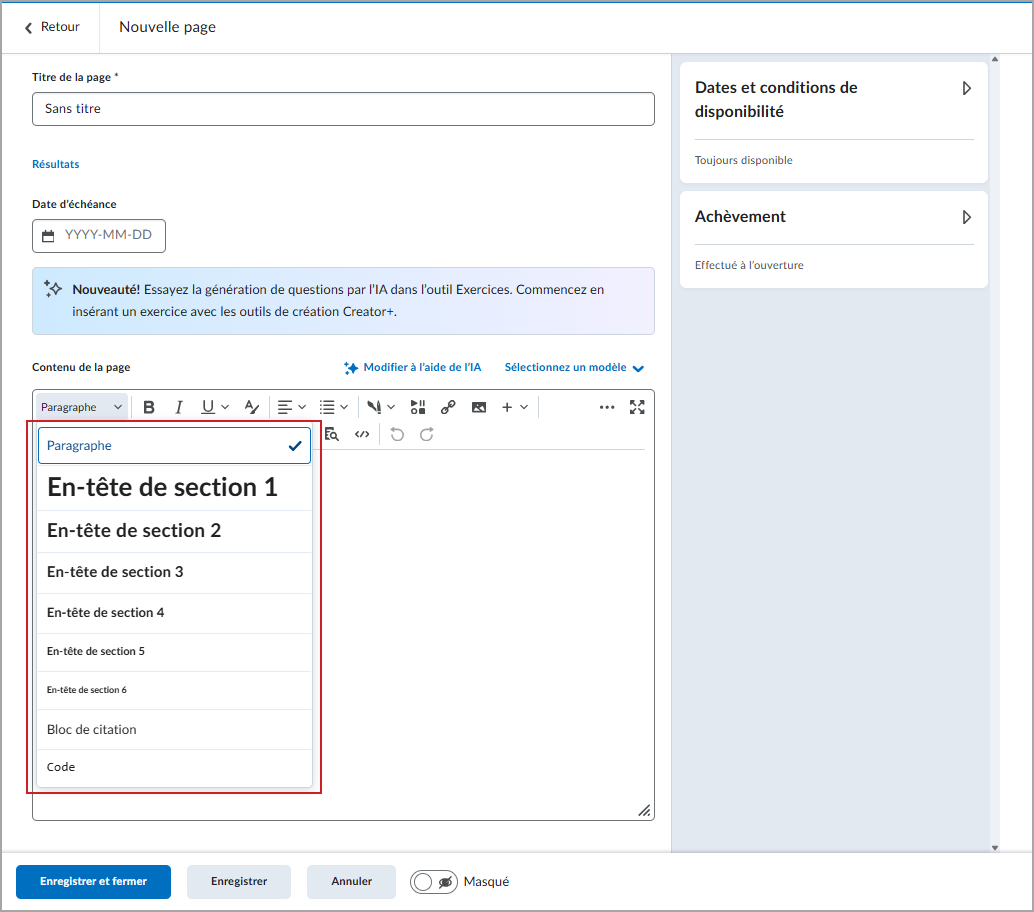Expand Creator+ tools dropdown arrow
Viewport: 1034px width, 912px height.
click(391, 408)
